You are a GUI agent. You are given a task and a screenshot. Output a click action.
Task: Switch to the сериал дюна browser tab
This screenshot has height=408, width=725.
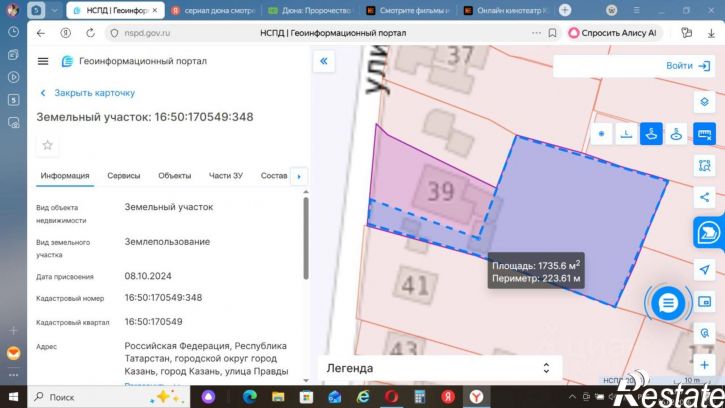[x=213, y=10]
